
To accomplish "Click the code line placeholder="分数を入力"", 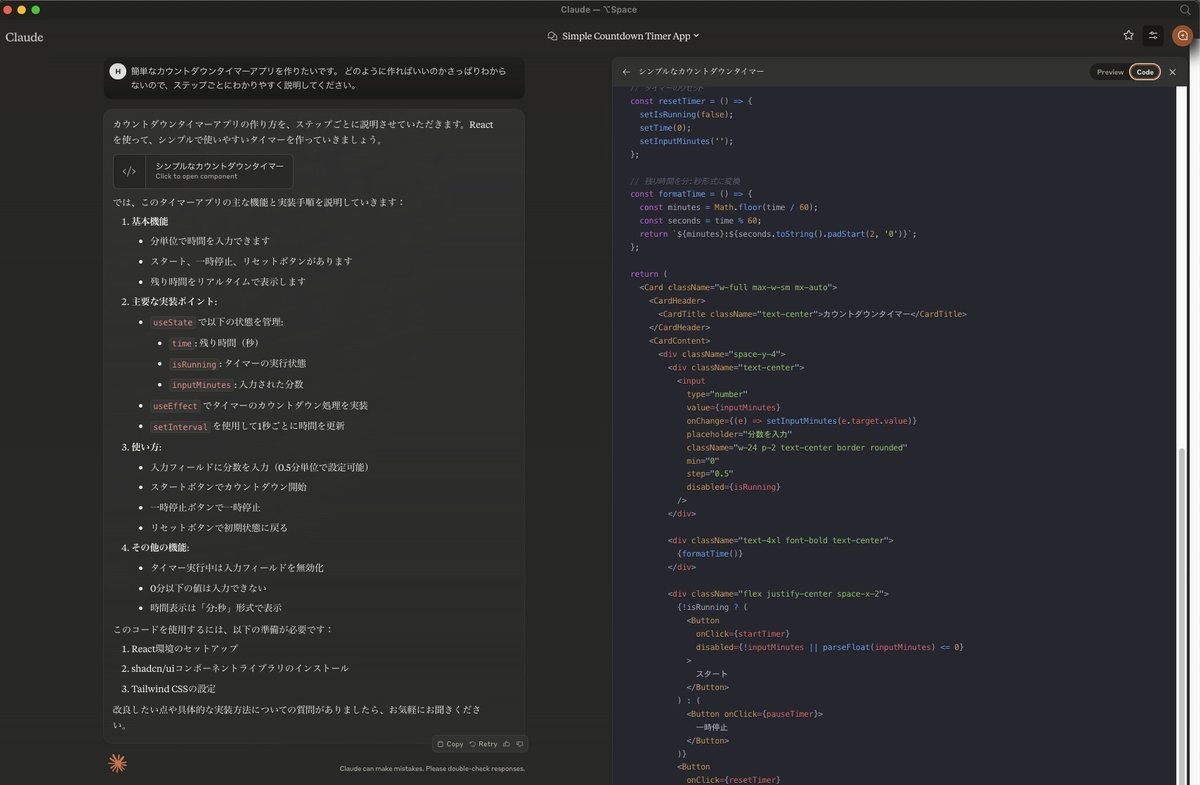I will click(740, 434).
